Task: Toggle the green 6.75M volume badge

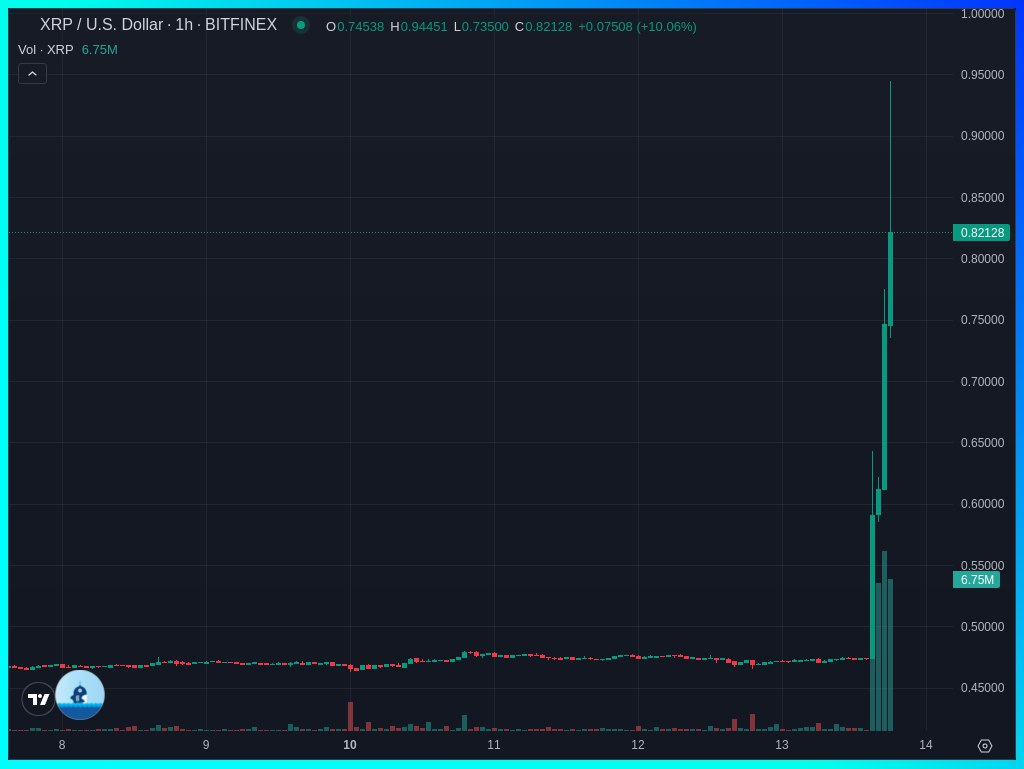Action: point(977,580)
